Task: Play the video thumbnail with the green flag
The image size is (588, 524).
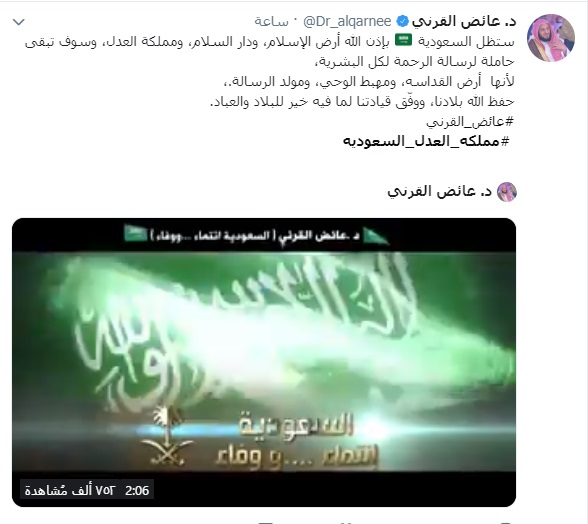Action: pos(264,362)
